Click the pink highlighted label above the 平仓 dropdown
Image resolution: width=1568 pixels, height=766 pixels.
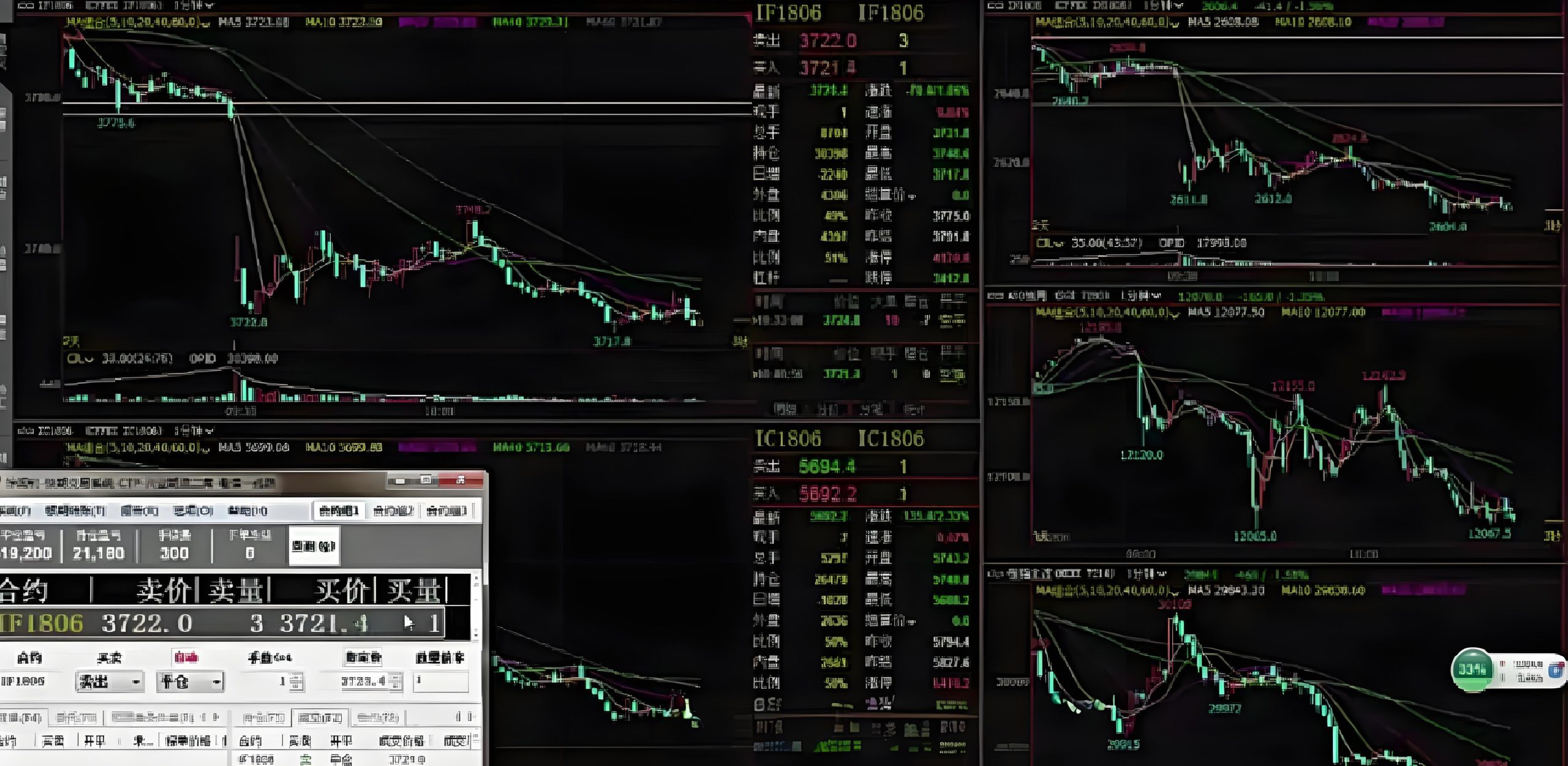(186, 658)
